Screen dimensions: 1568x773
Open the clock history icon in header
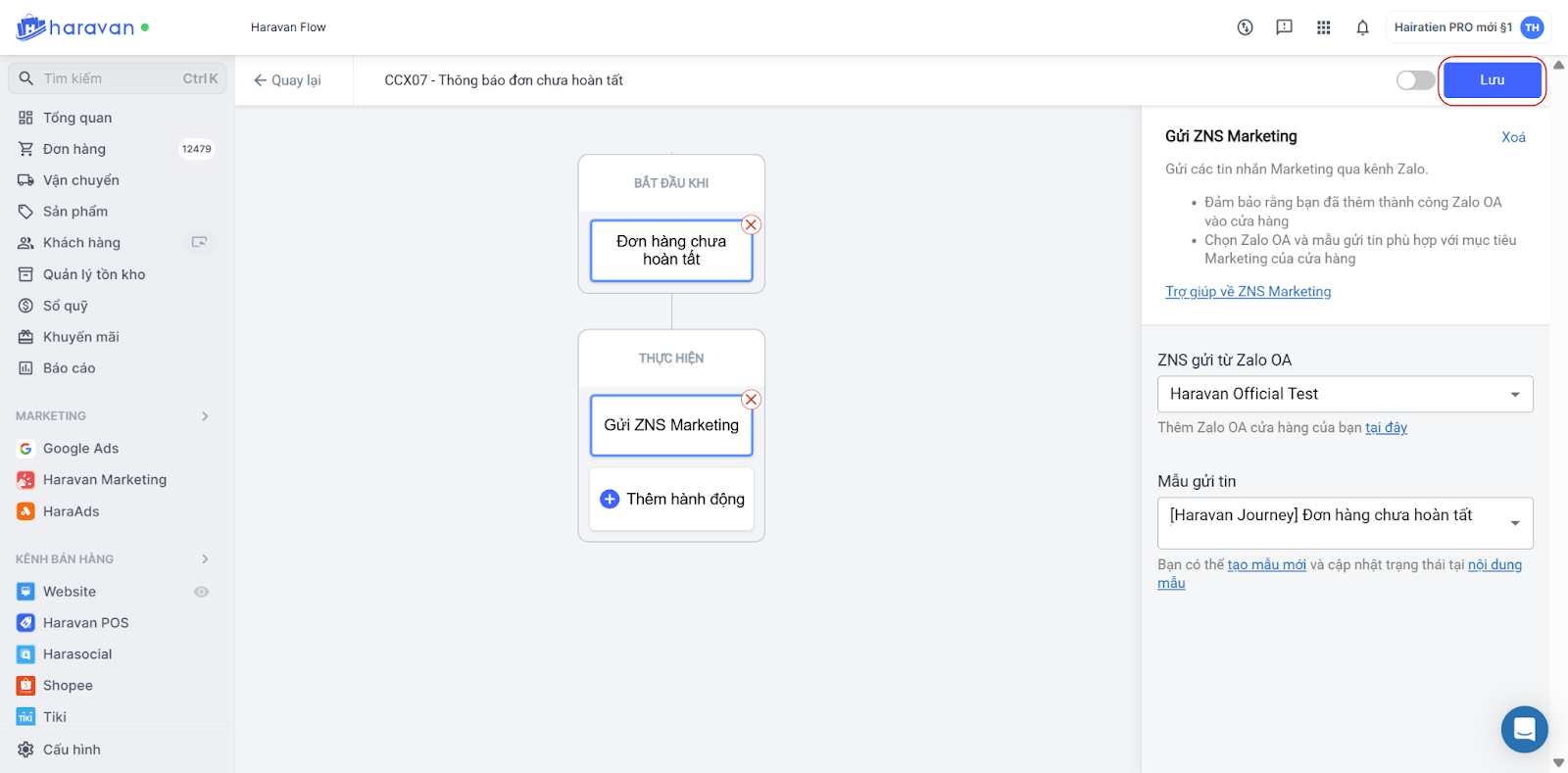(1245, 27)
